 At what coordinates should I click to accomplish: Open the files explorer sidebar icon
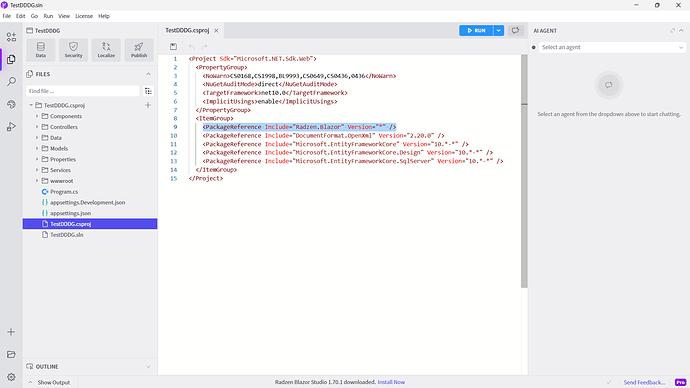pos(11,59)
